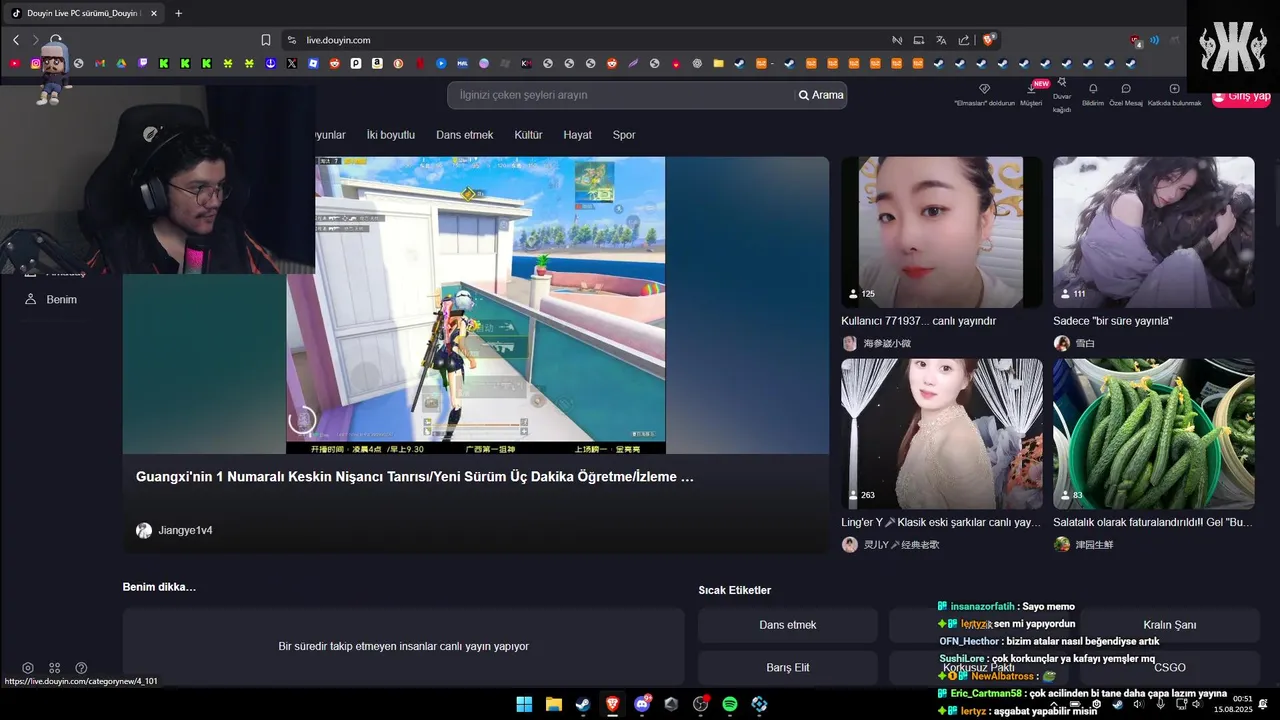Open the Brave Shields lion icon
This screenshot has width=1280, height=720.
coord(989,40)
